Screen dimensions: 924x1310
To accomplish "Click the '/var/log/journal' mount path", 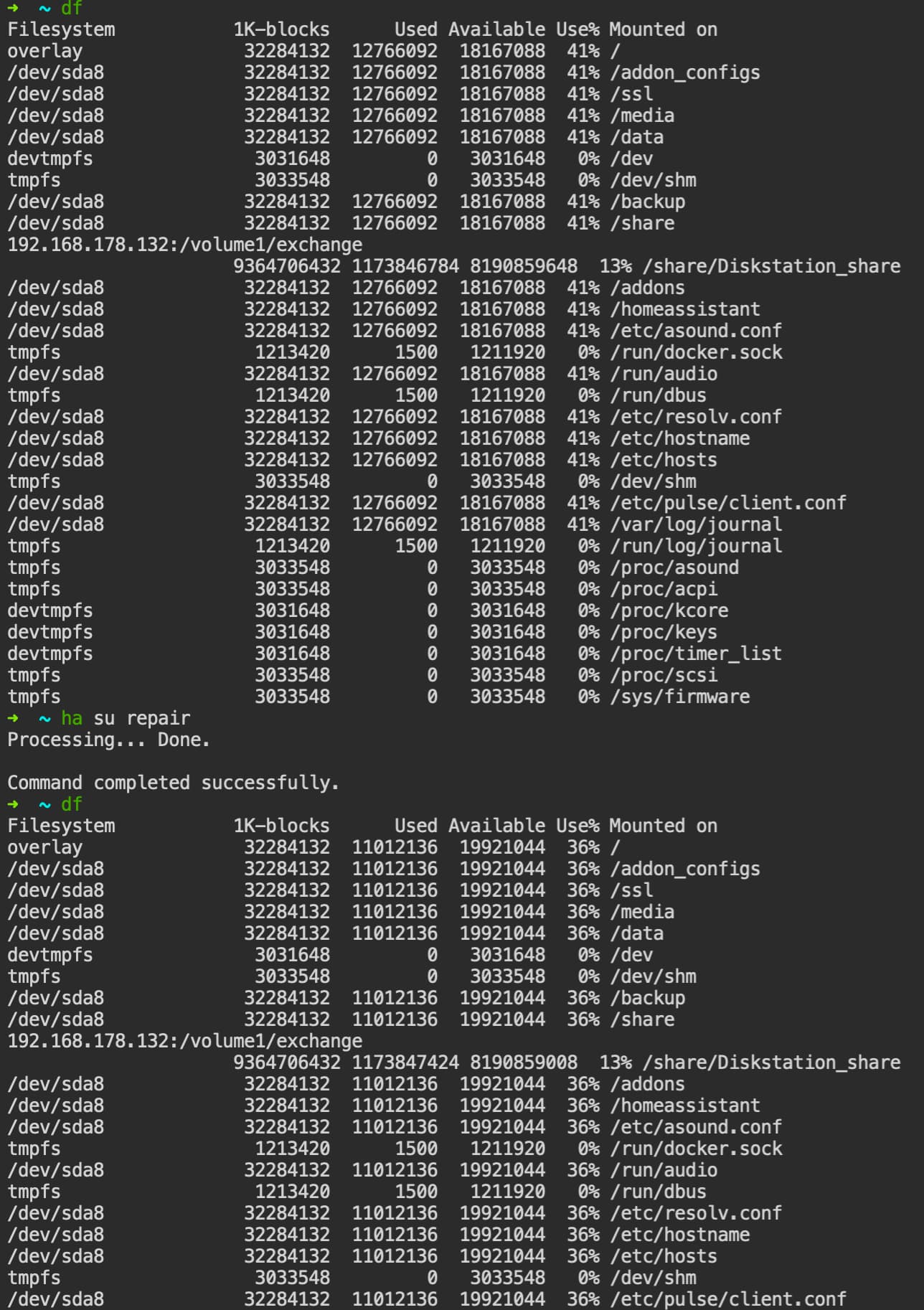I will click(696, 524).
